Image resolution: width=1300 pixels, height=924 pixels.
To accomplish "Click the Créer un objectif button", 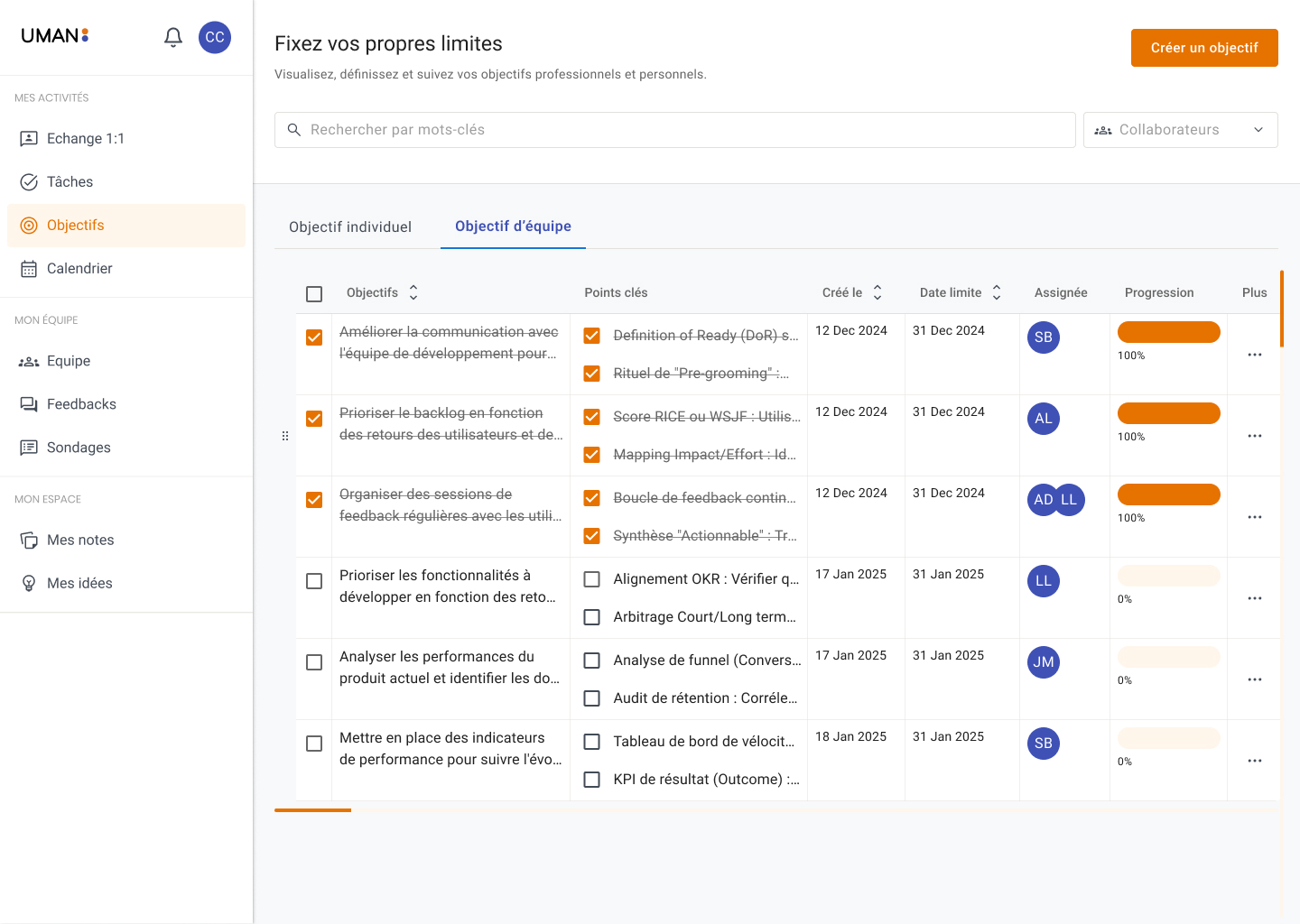I will tap(1204, 48).
